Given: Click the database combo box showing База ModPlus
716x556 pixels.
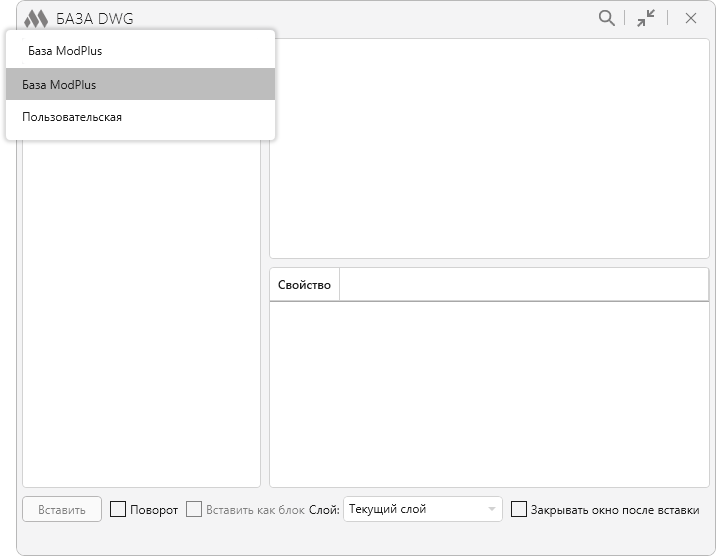Looking at the screenshot, I should point(140,51).
